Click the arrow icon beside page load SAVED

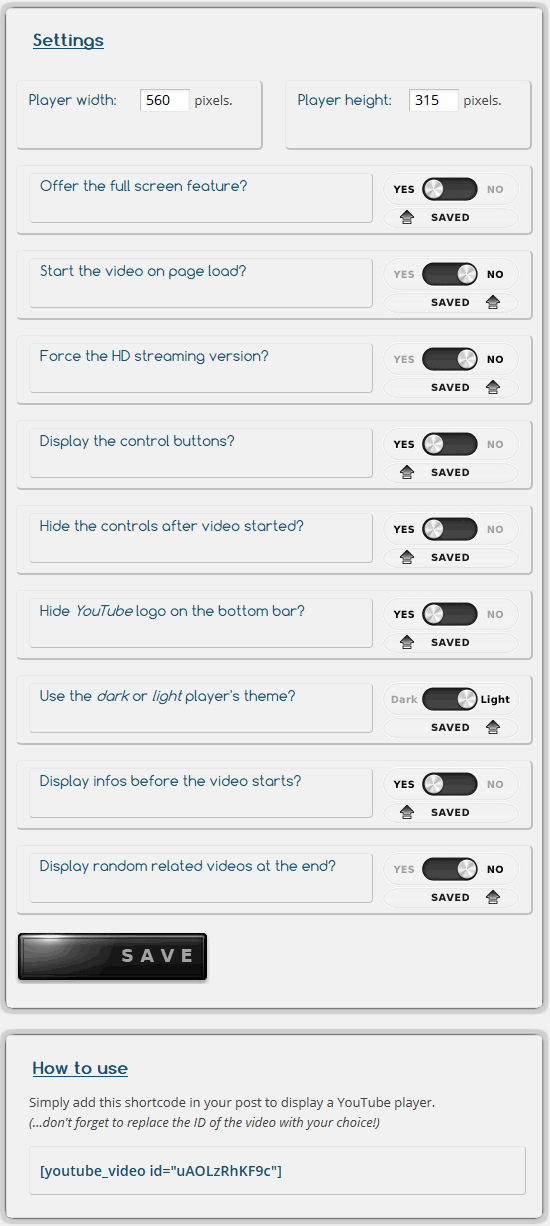(492, 302)
